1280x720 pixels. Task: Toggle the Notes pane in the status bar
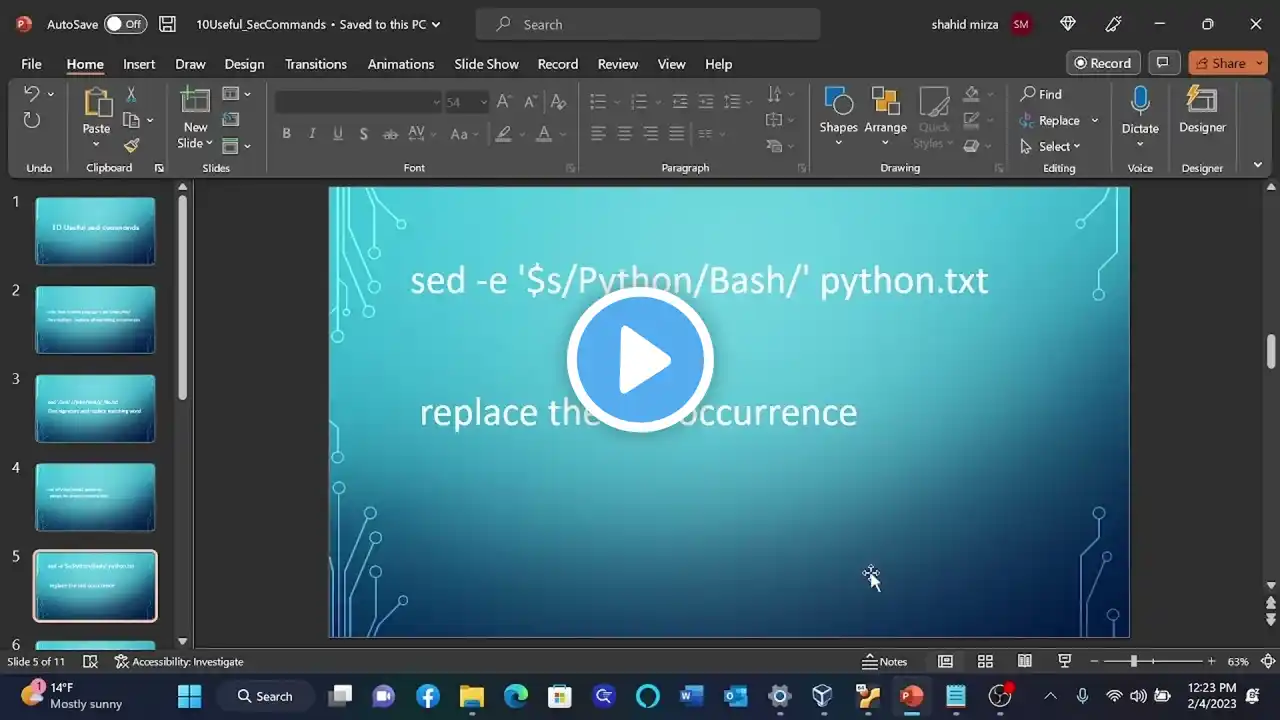point(885,661)
